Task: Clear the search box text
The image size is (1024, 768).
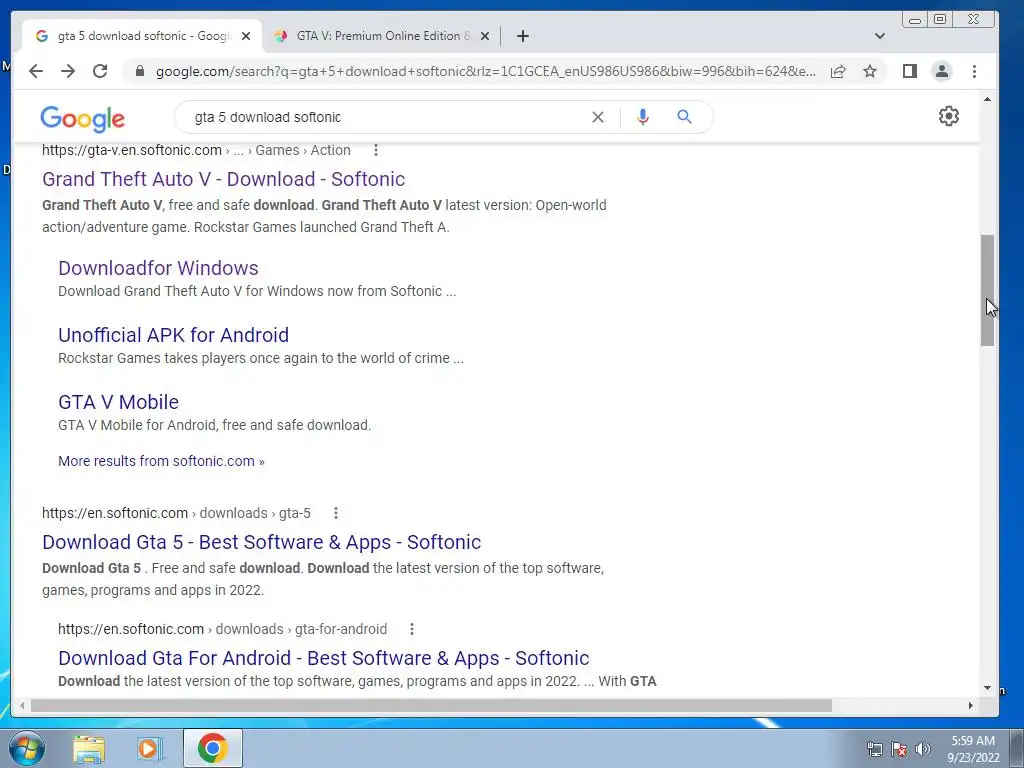Action: click(598, 117)
